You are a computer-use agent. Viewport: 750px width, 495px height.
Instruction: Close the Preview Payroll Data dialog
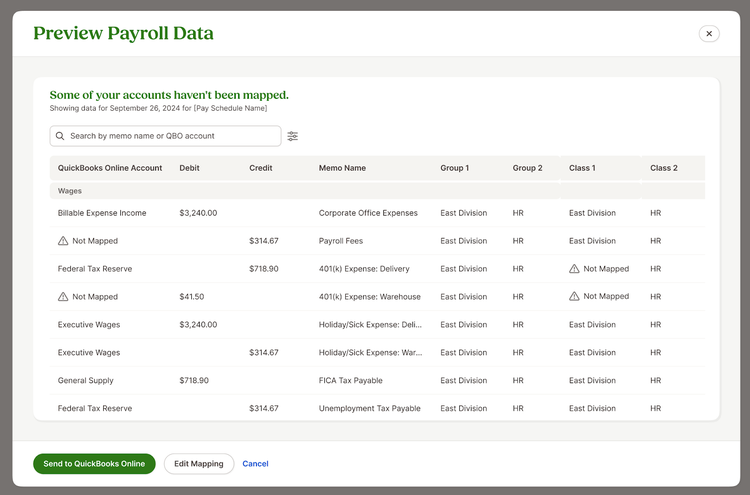(709, 33)
